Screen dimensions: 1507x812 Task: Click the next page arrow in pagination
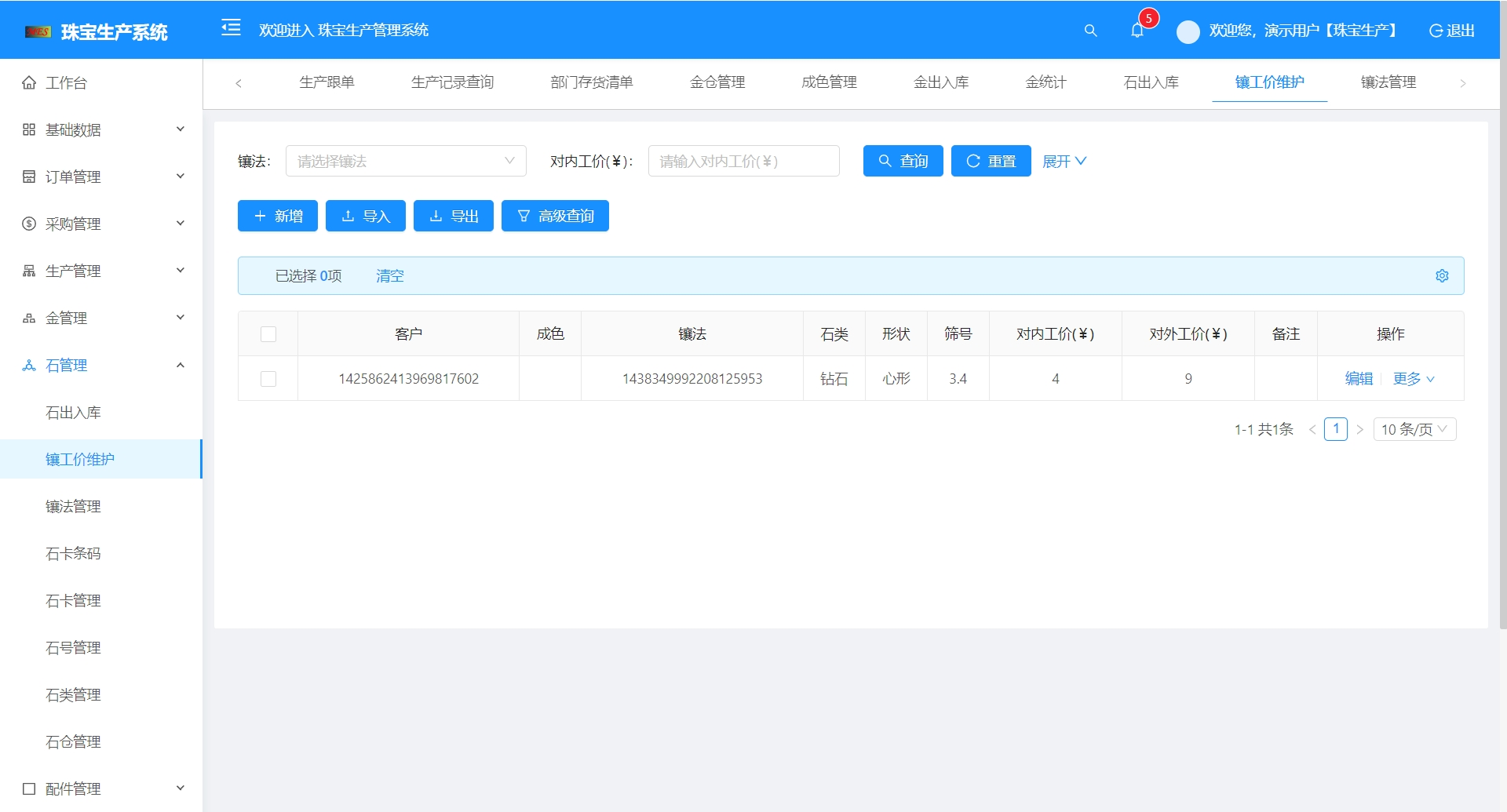pos(1360,429)
